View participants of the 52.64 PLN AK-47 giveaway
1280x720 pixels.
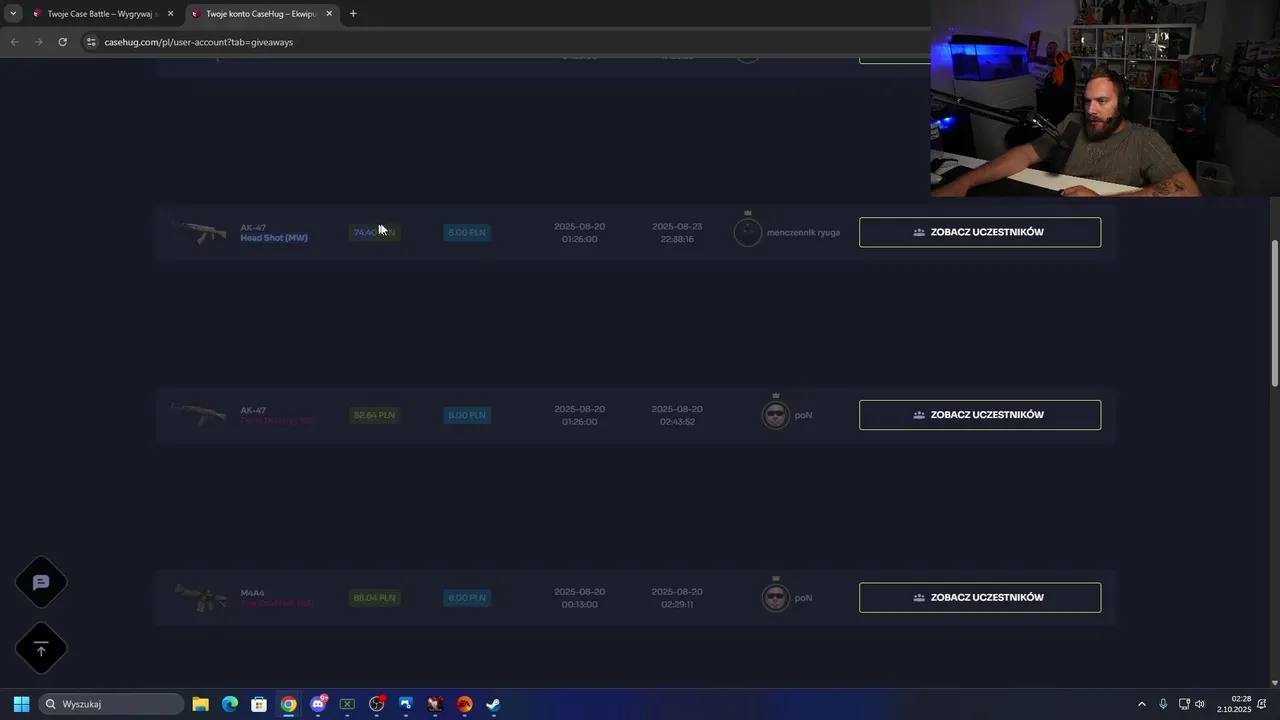pyautogui.click(x=980, y=415)
